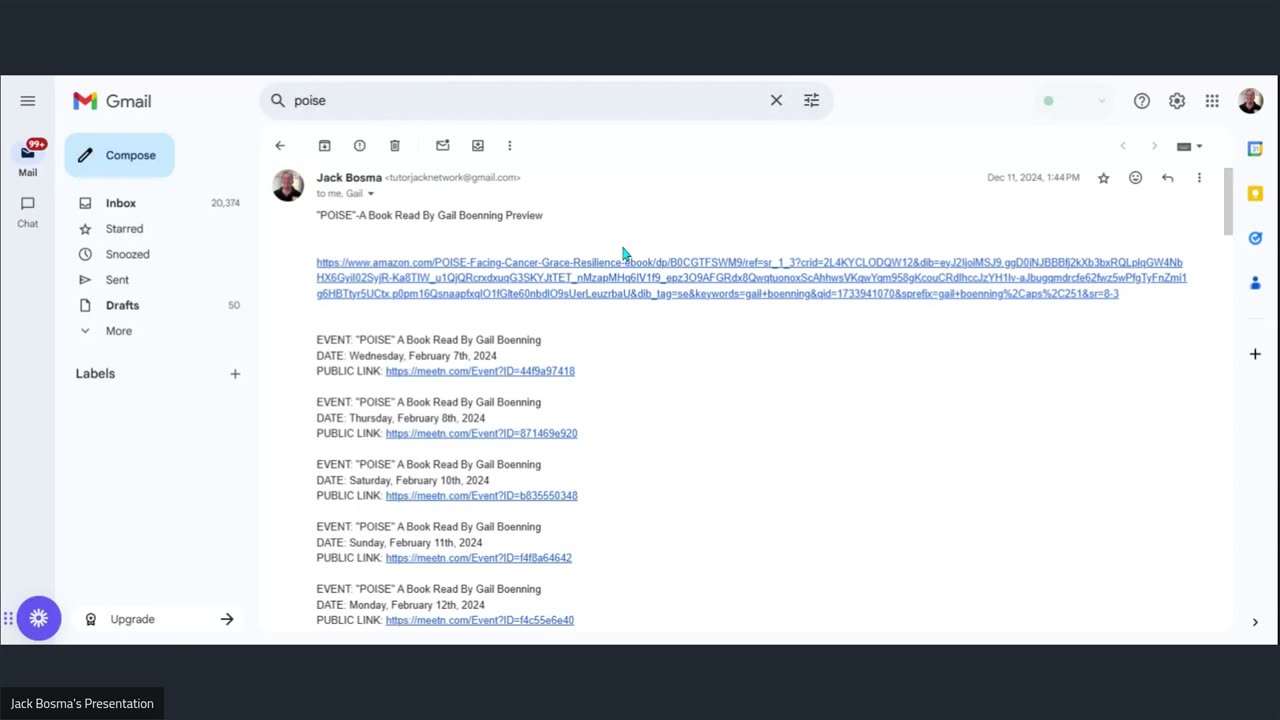Open the Amazon POISE book link

[751, 278]
